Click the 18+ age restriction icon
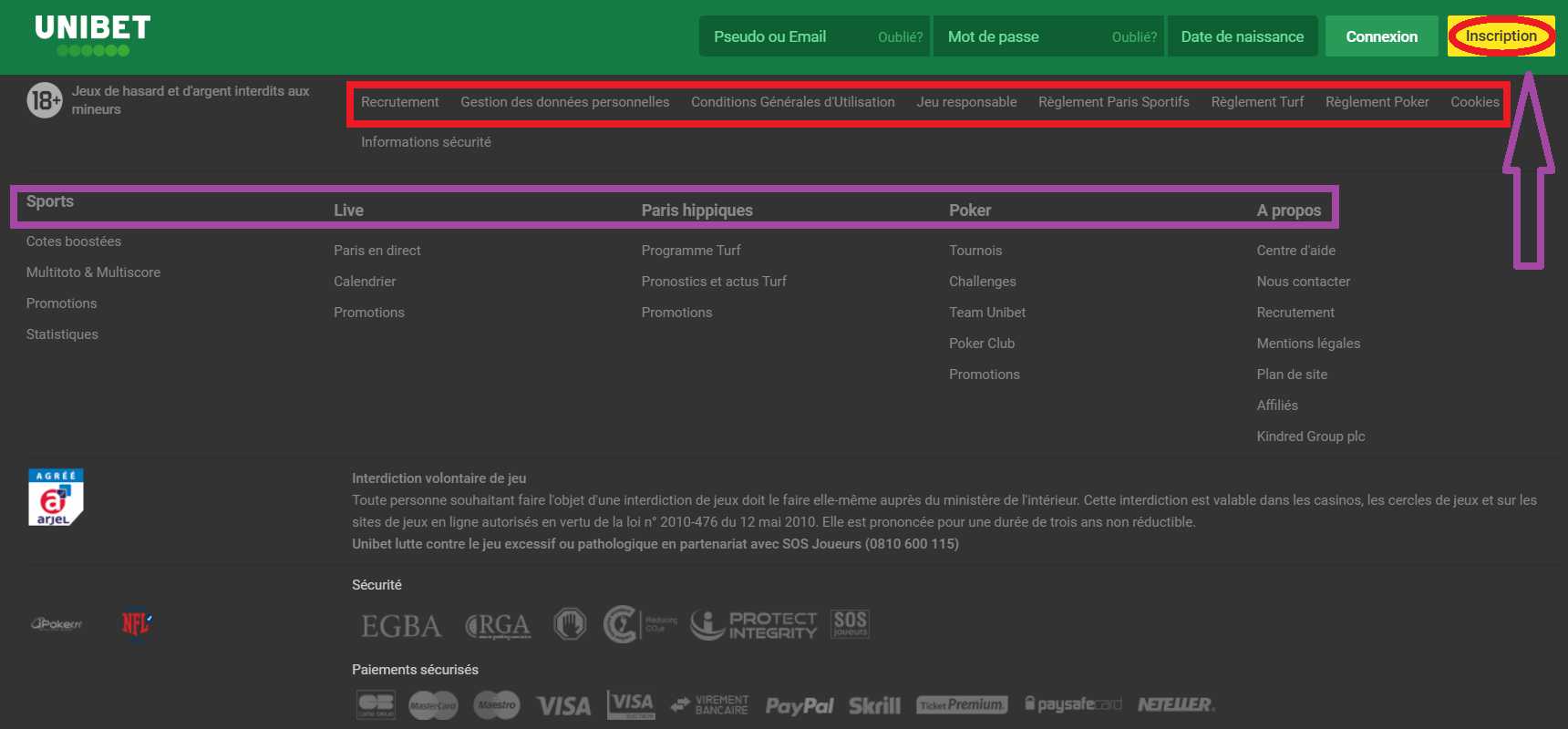 coord(45,100)
